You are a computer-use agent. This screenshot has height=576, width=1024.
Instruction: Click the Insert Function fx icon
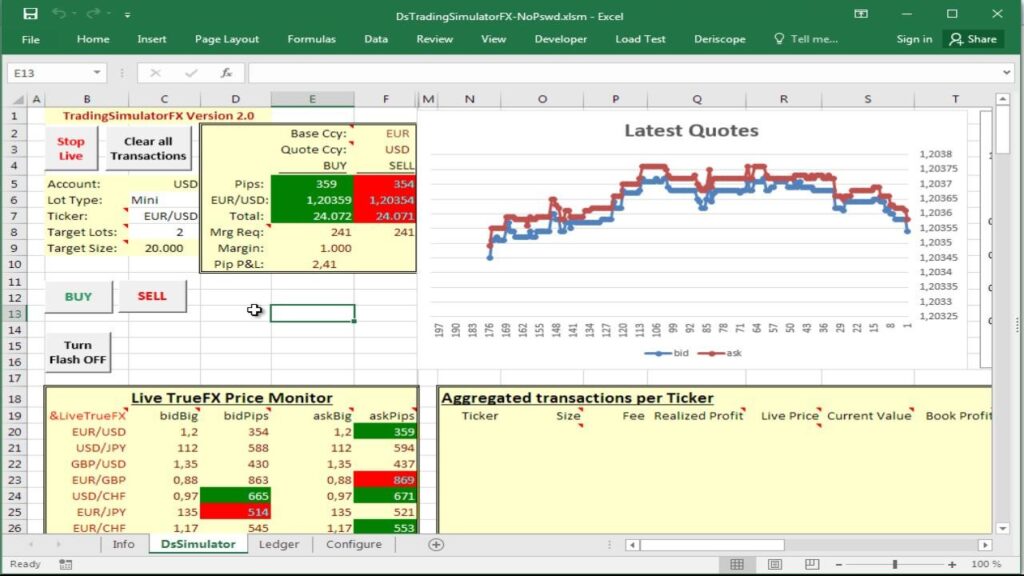[226, 72]
